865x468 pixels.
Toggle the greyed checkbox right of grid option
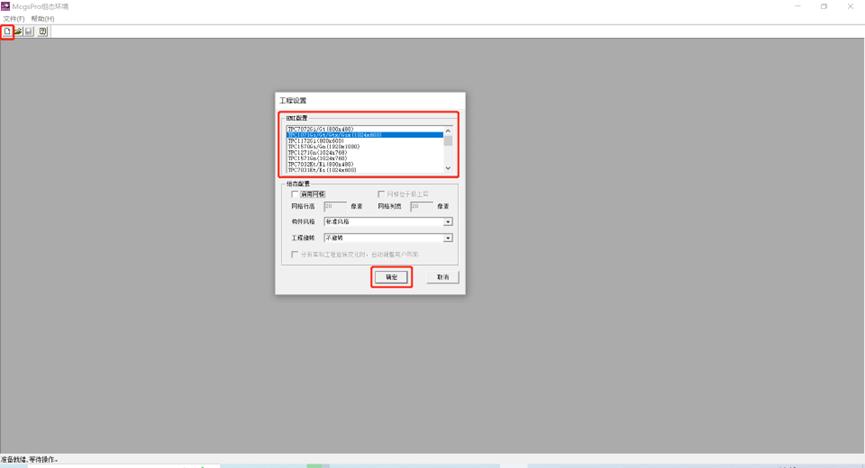point(381,194)
